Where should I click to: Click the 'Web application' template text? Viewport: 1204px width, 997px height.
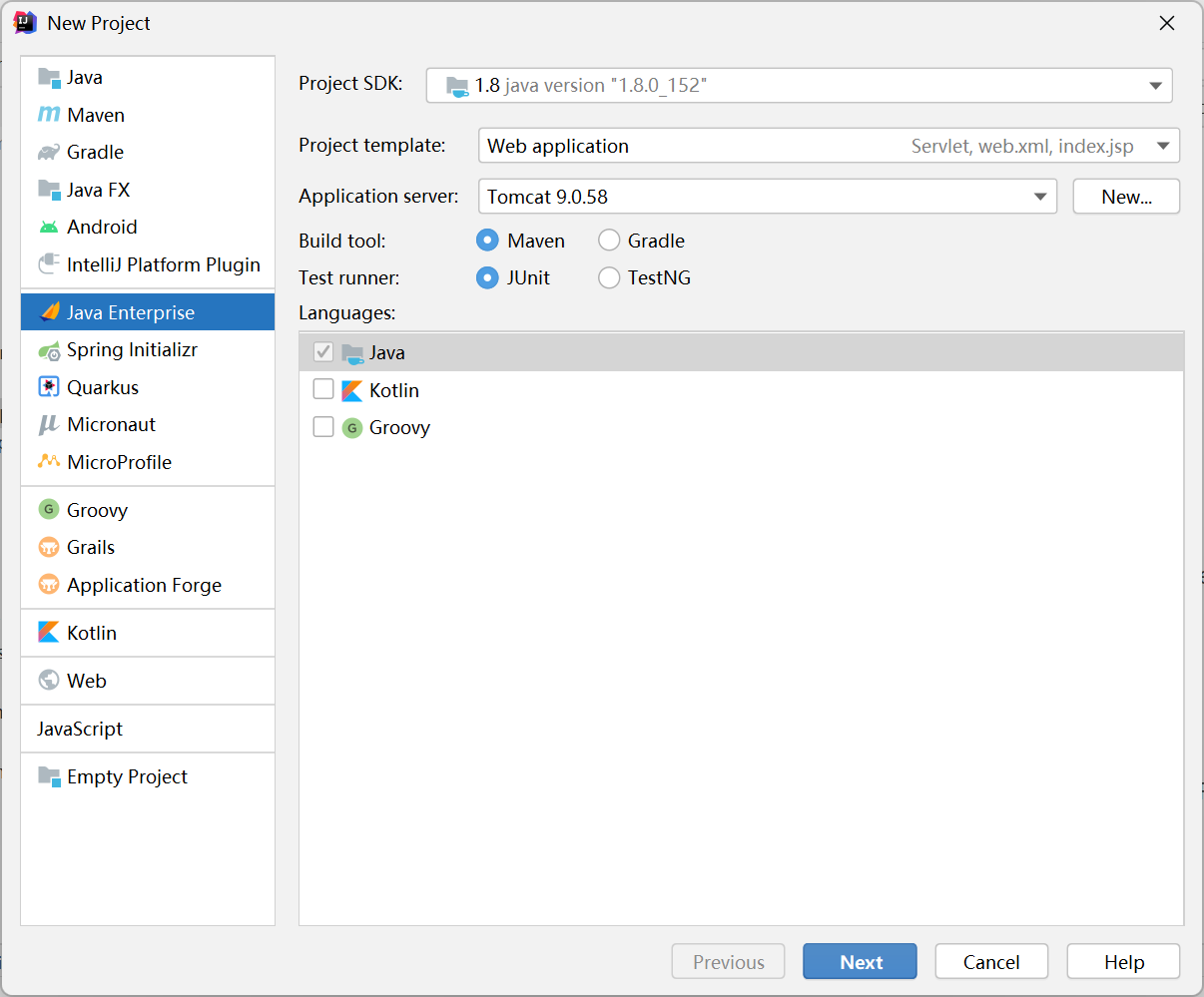point(558,146)
